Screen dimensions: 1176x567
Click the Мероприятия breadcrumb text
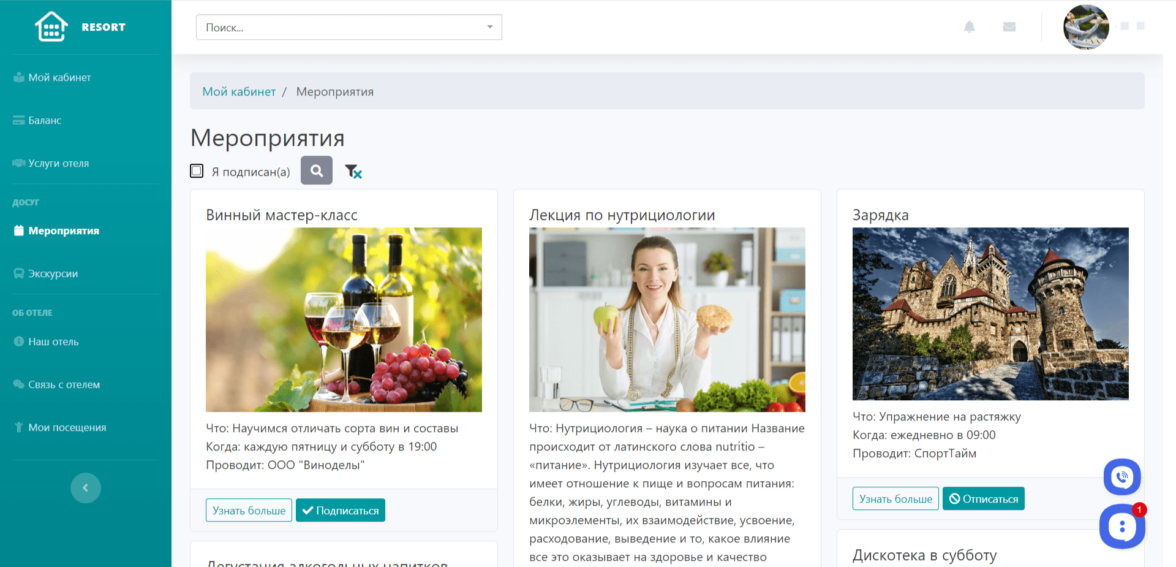(334, 92)
